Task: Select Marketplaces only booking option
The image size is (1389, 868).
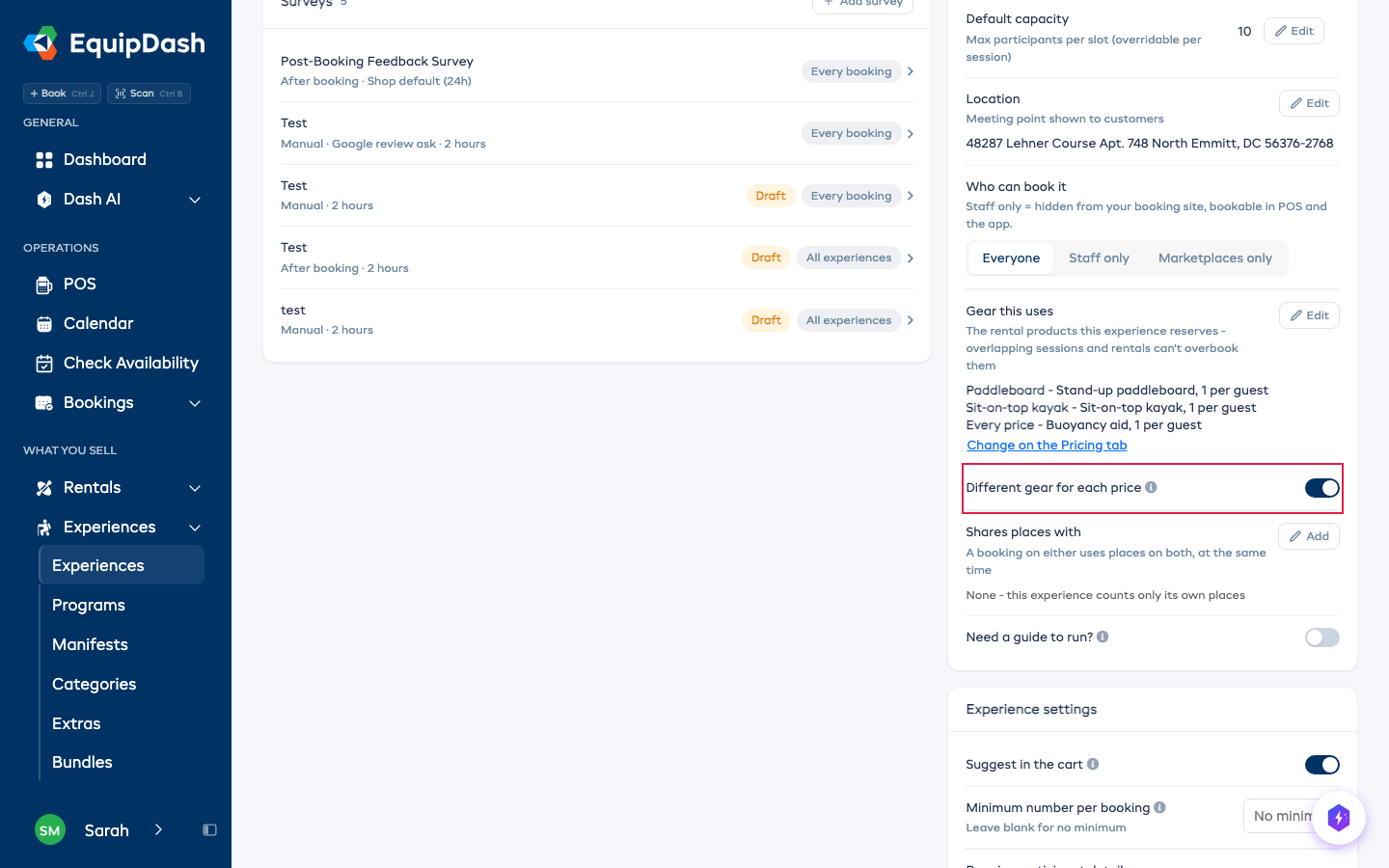Action: coord(1214,258)
